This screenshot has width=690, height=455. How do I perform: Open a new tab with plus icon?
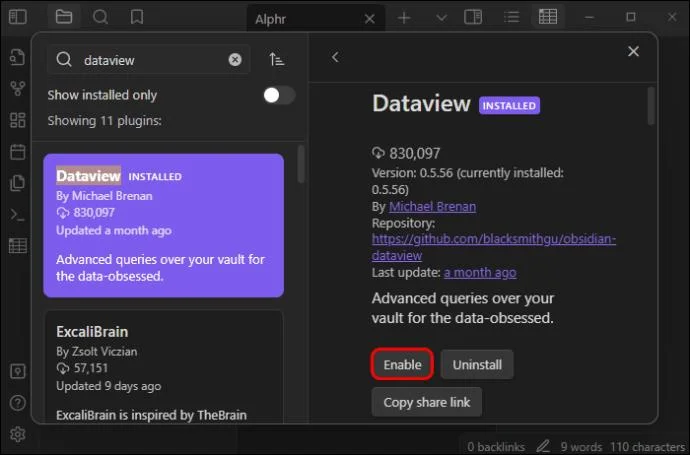click(x=404, y=18)
